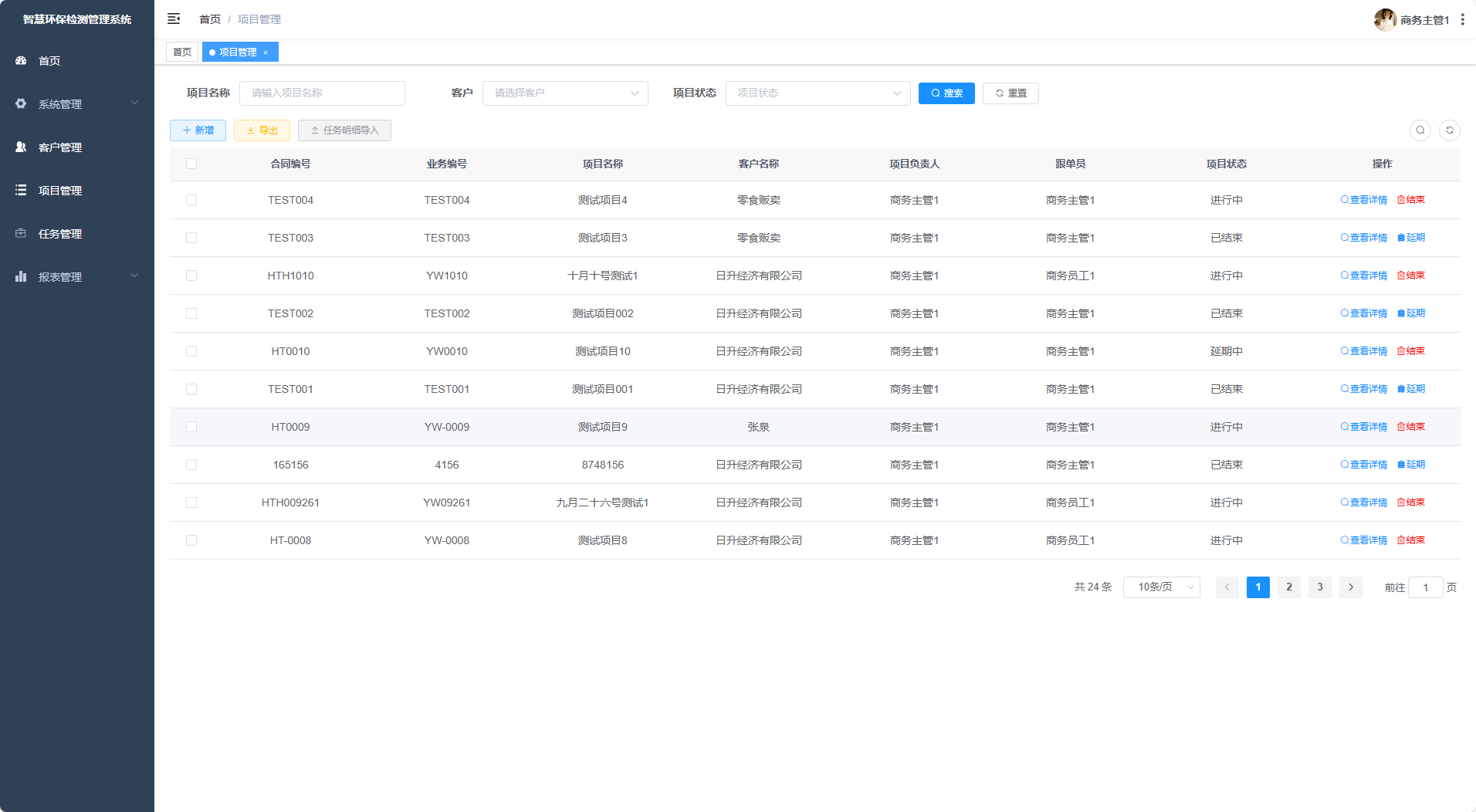Click the user avatar picture
This screenshot has width=1476, height=812.
coord(1385,19)
